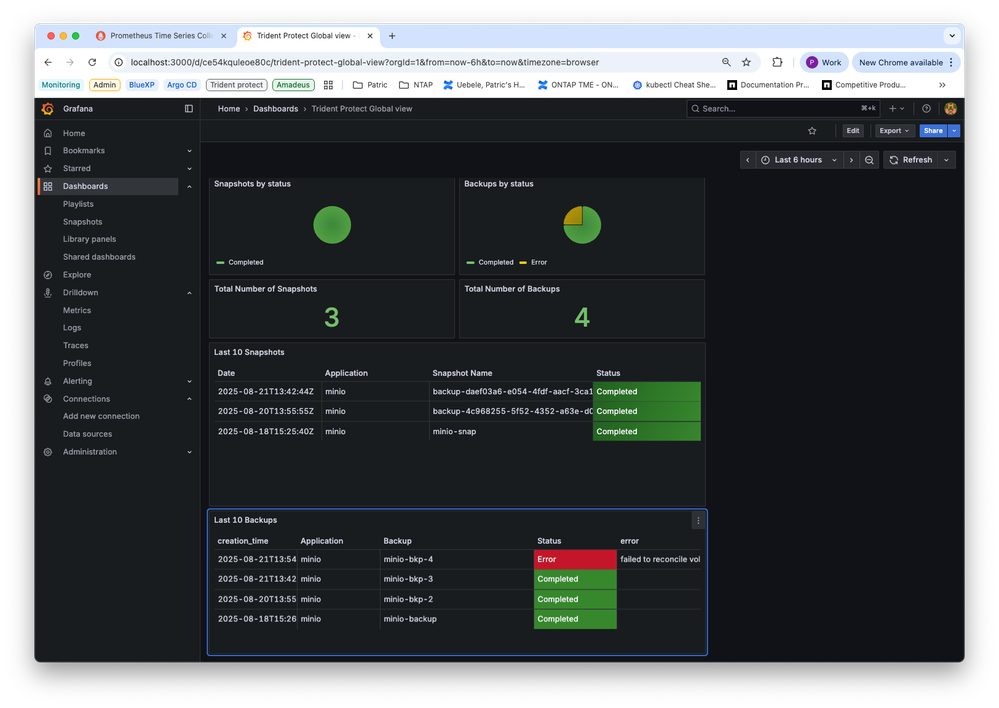Screen dimensions: 999x708
Task: Mark dashboard as favorite with star icon
Action: 812,131
